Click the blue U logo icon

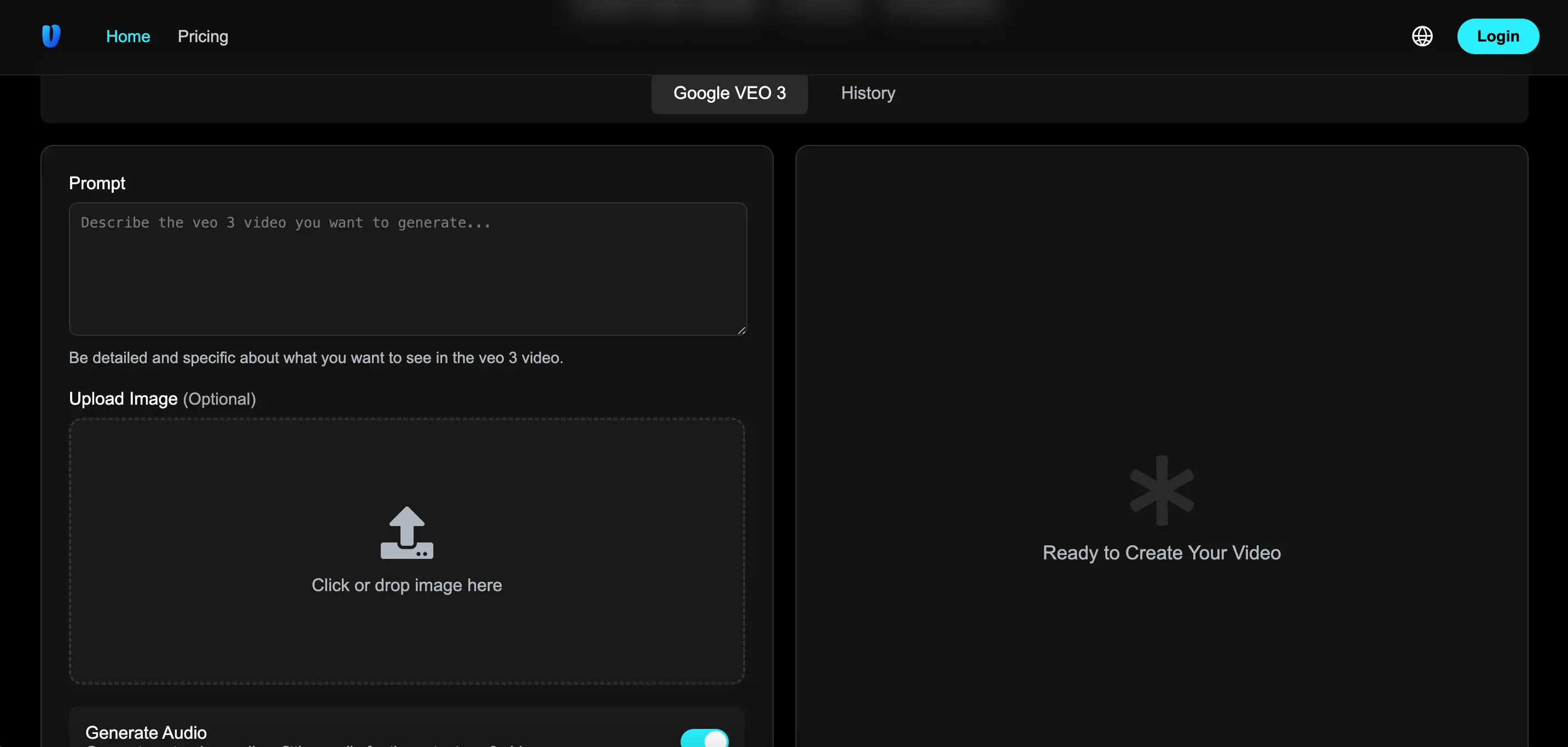[x=51, y=36]
